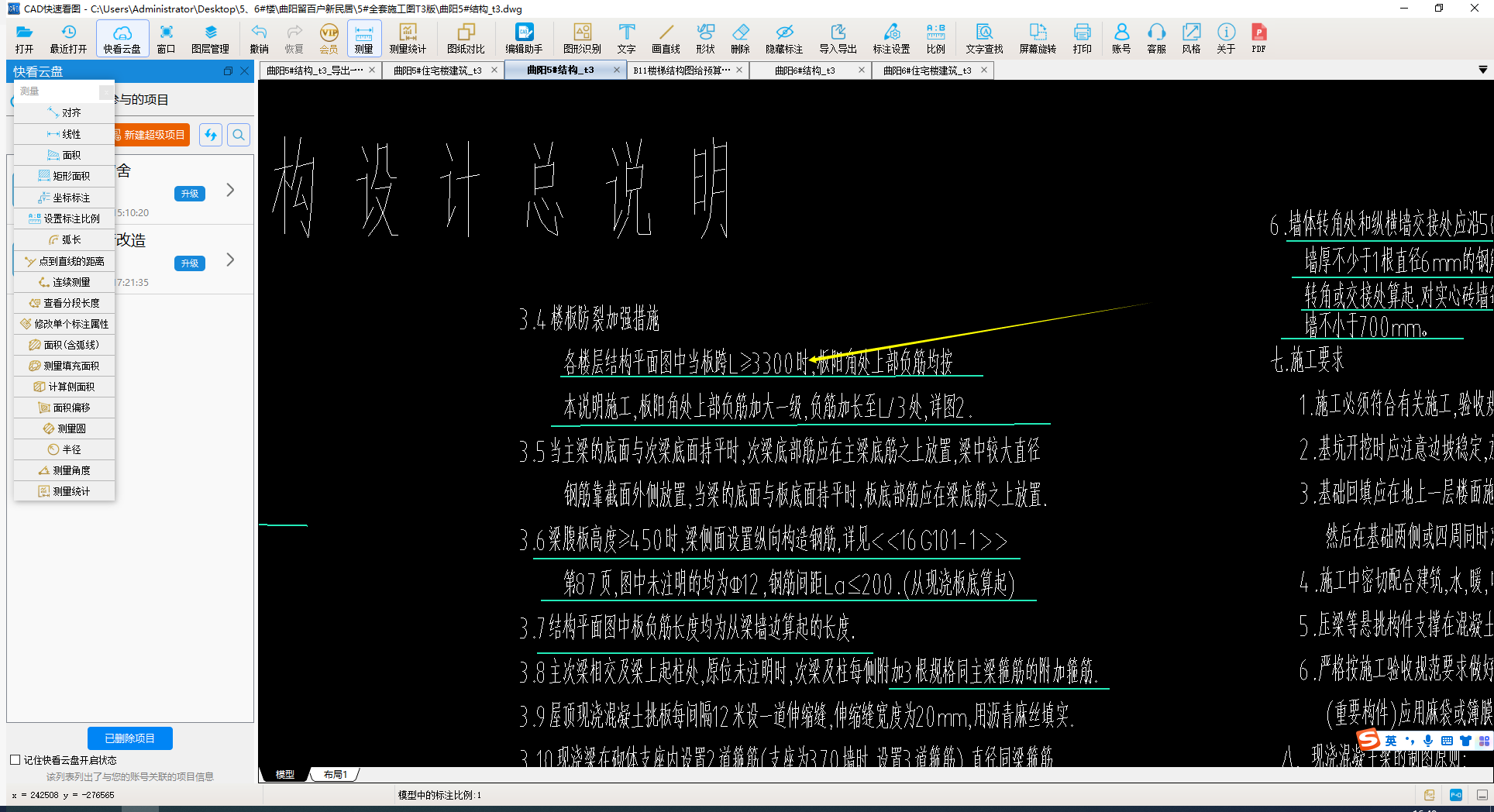Click 升级 button on first project
The image size is (1494, 812).
(190, 194)
